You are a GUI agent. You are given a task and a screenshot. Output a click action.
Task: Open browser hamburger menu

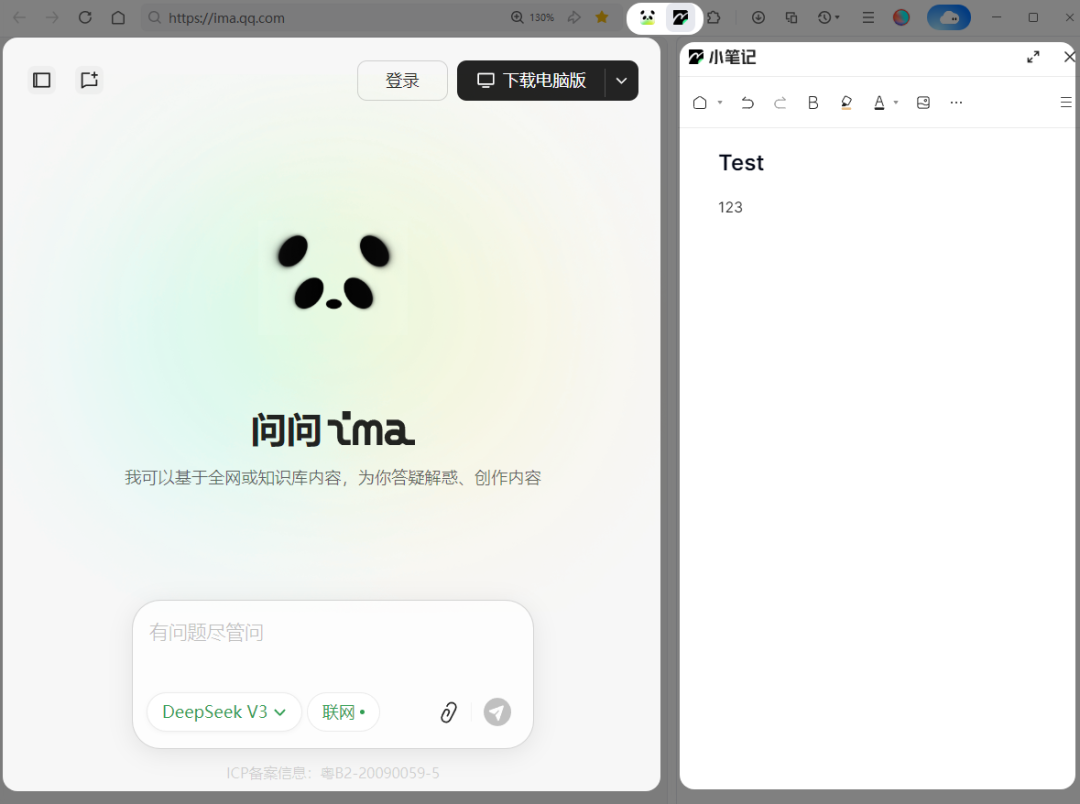[868, 18]
